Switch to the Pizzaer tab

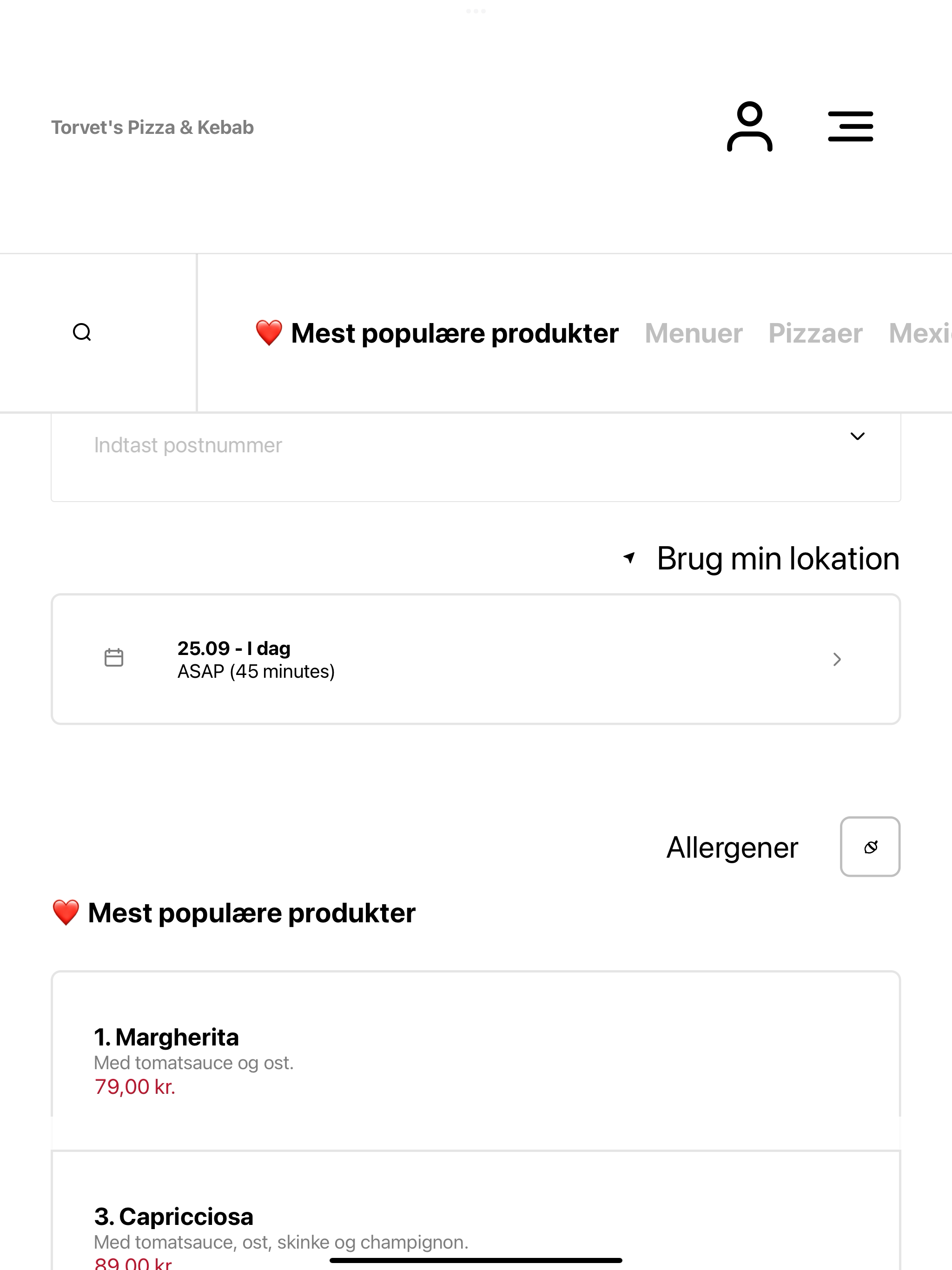point(815,334)
